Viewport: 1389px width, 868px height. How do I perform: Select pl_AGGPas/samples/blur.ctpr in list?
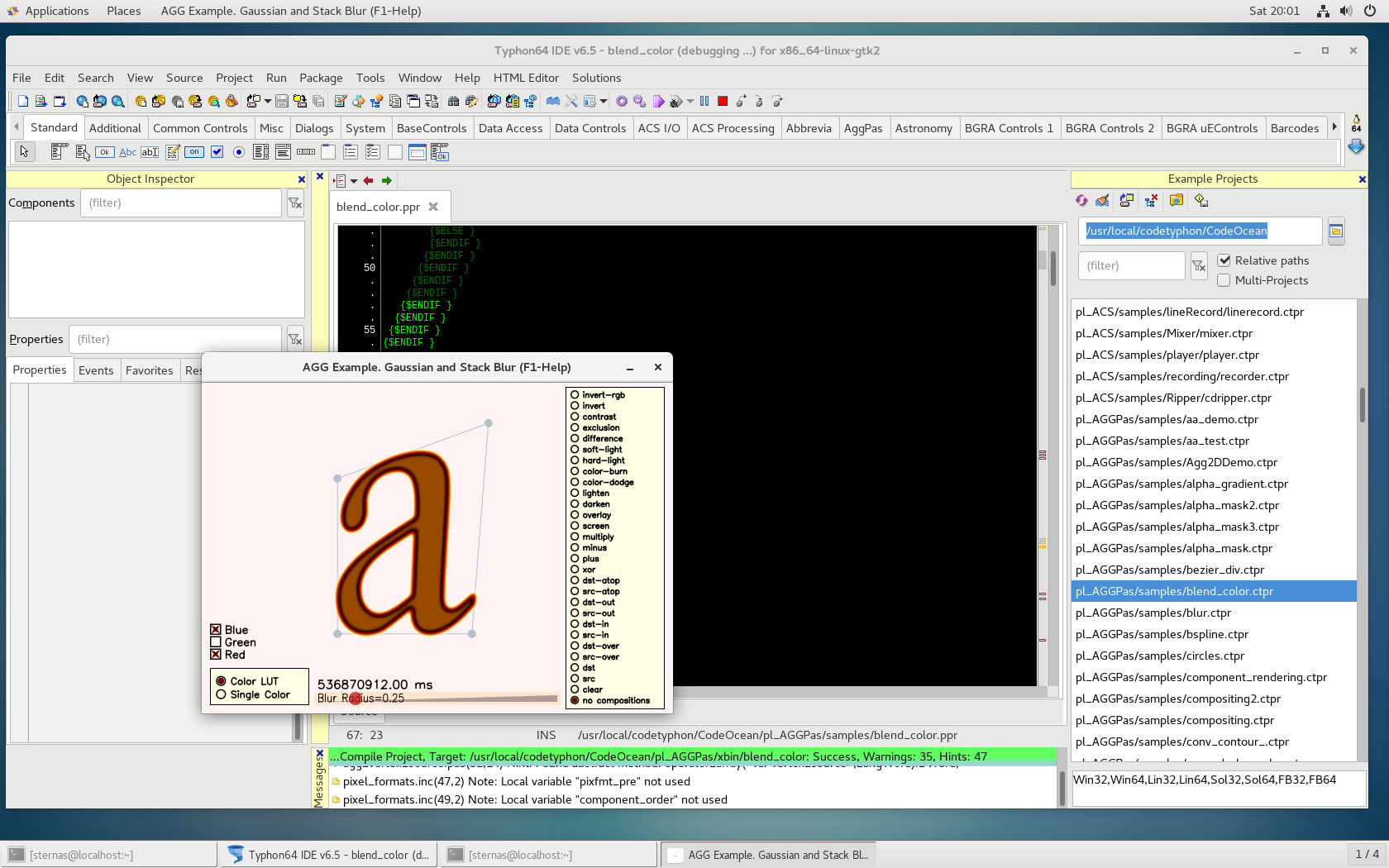[1214, 613]
